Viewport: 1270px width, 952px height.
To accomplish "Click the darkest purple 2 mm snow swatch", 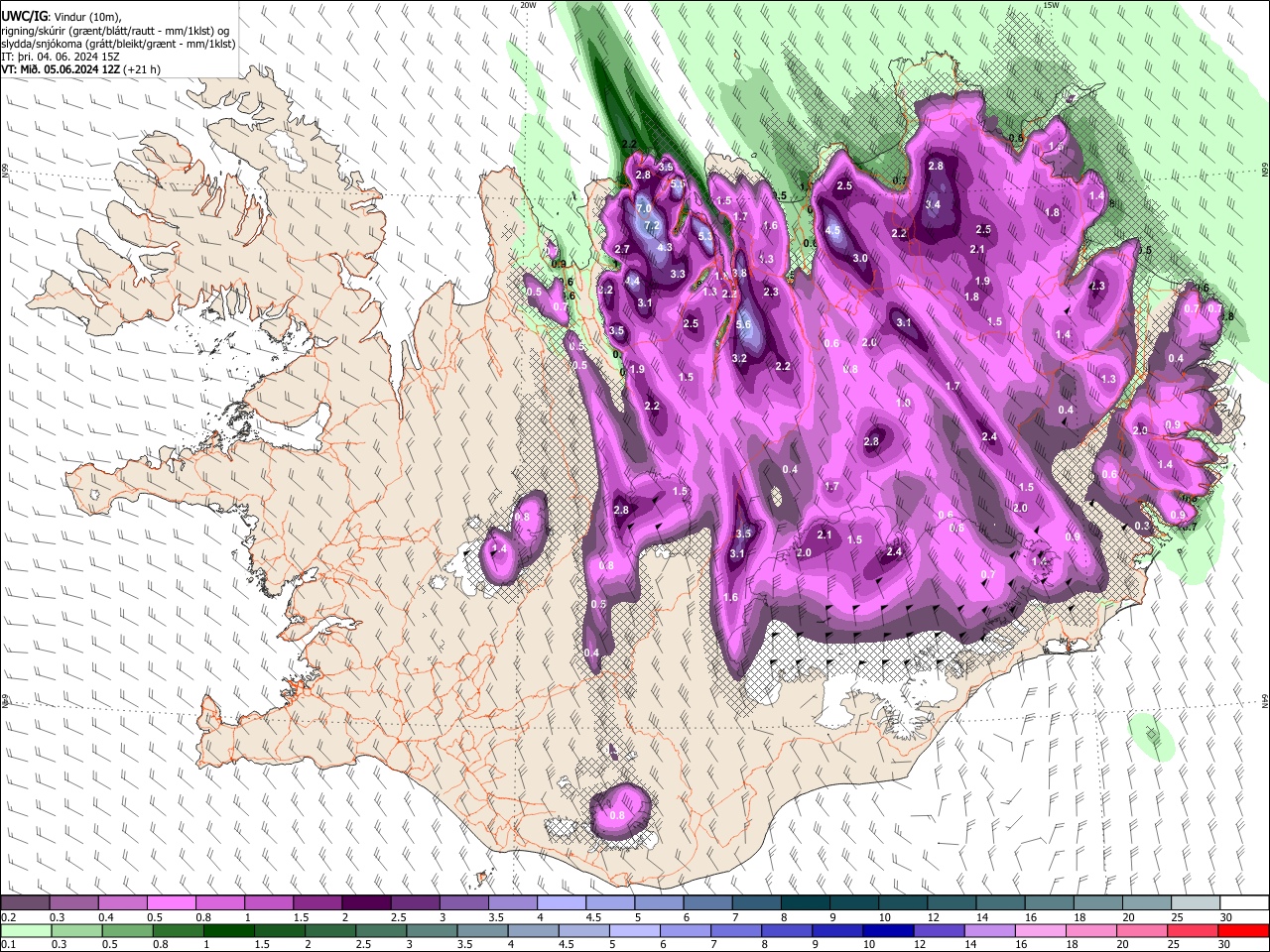I will tap(366, 902).
